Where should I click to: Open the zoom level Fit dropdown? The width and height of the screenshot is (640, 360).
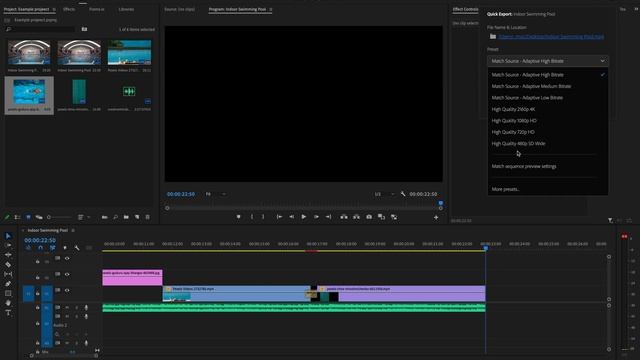[216, 194]
